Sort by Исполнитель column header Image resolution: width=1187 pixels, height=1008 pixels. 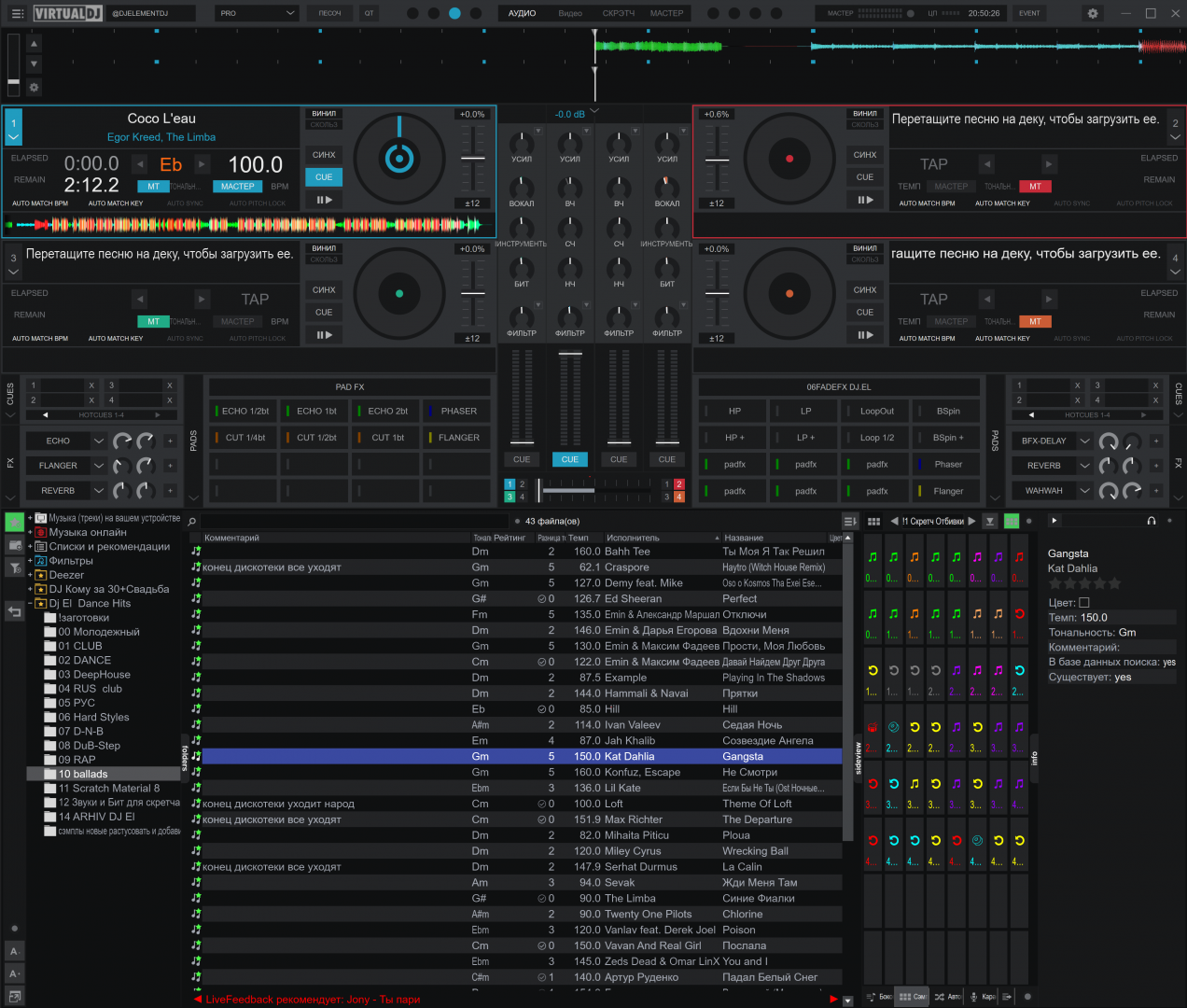[x=661, y=538]
